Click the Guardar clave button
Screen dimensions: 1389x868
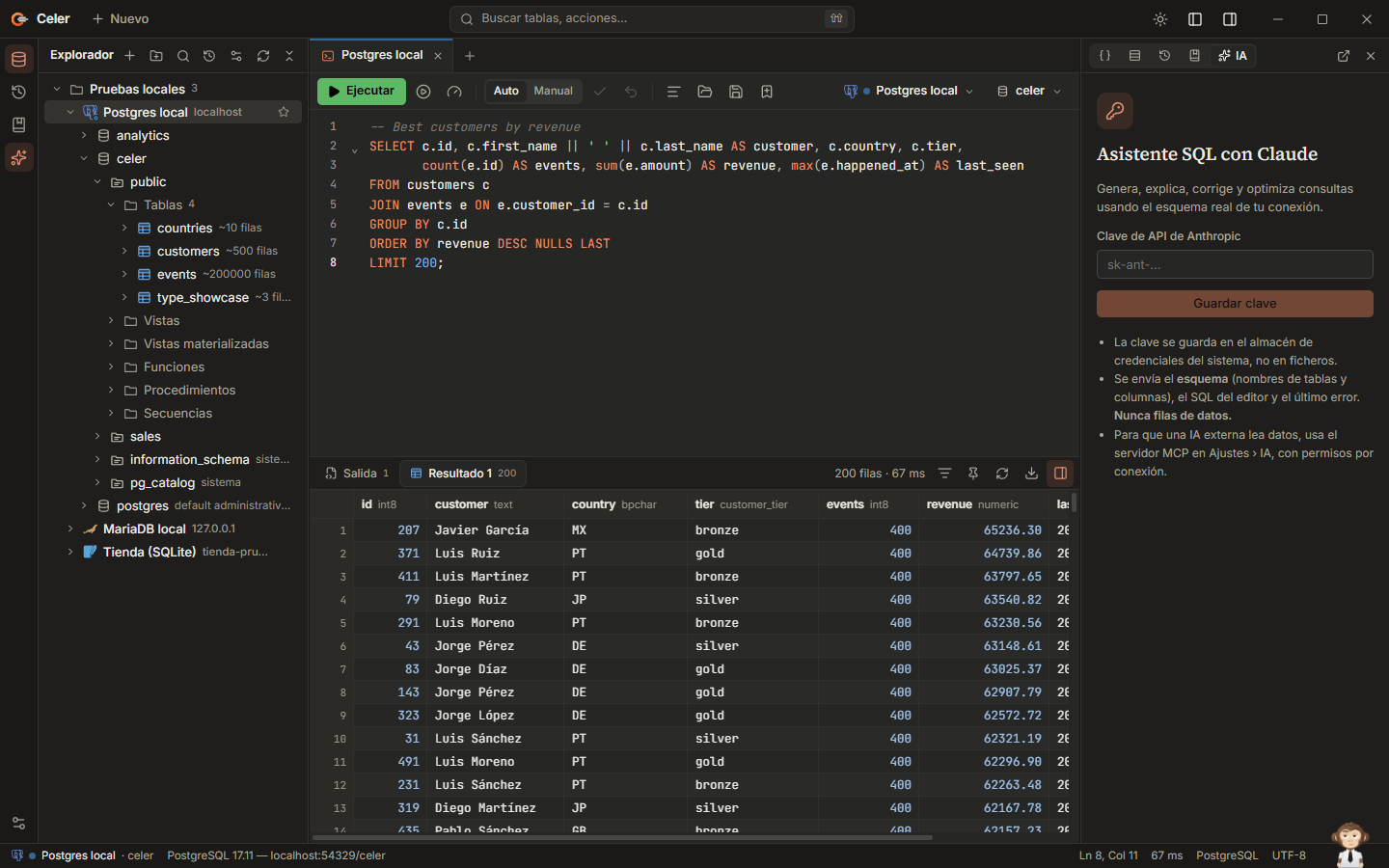(1235, 304)
